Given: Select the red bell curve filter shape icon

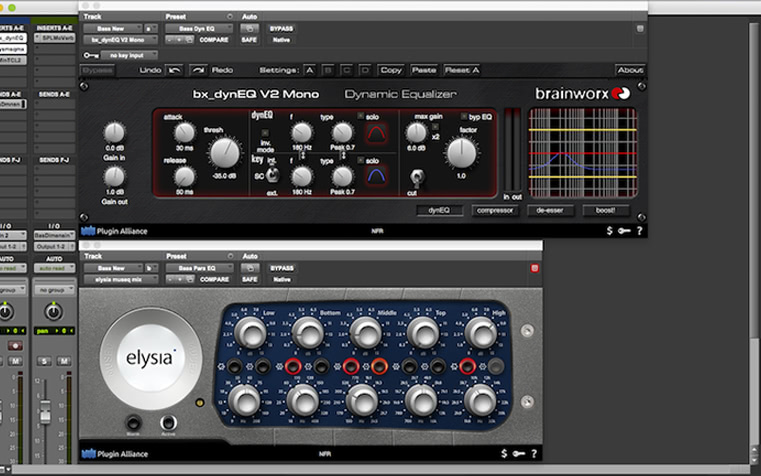Looking at the screenshot, I should pyautogui.click(x=376, y=133).
